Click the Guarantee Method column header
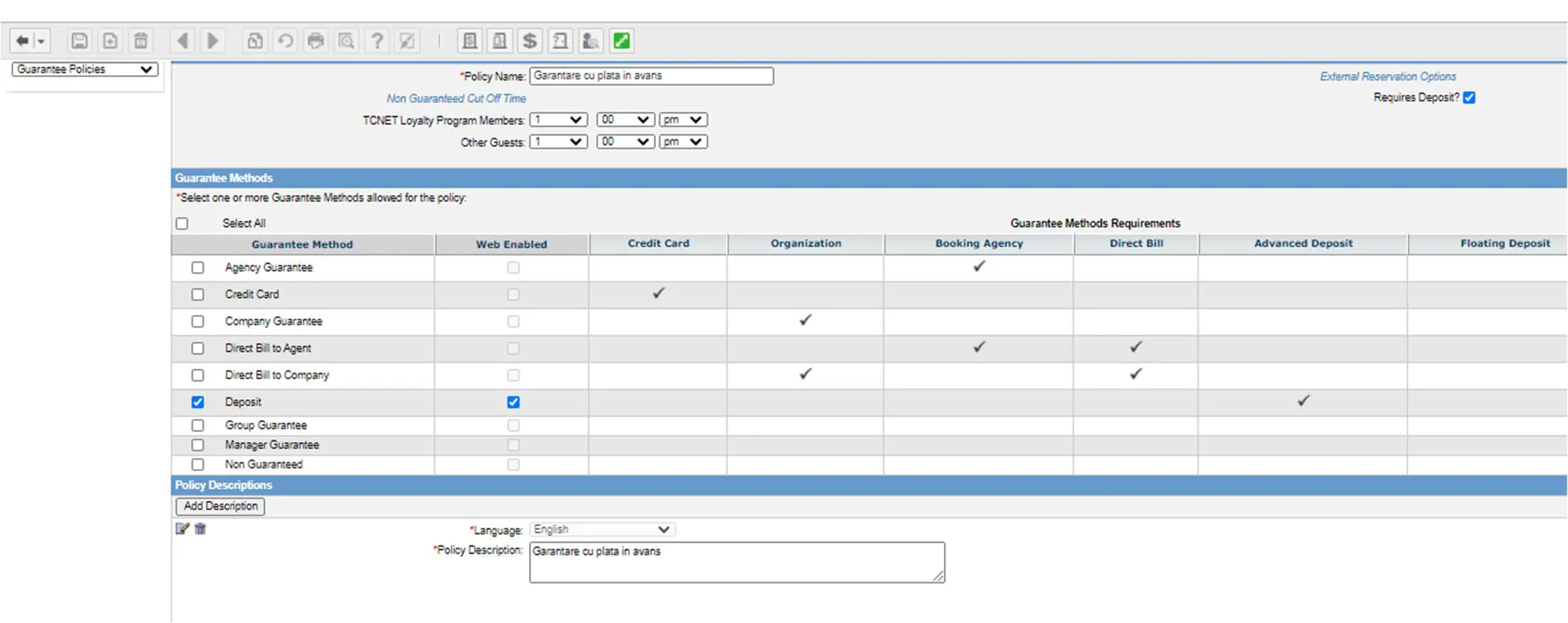Screen dimensions: 1568x623 coord(302,244)
